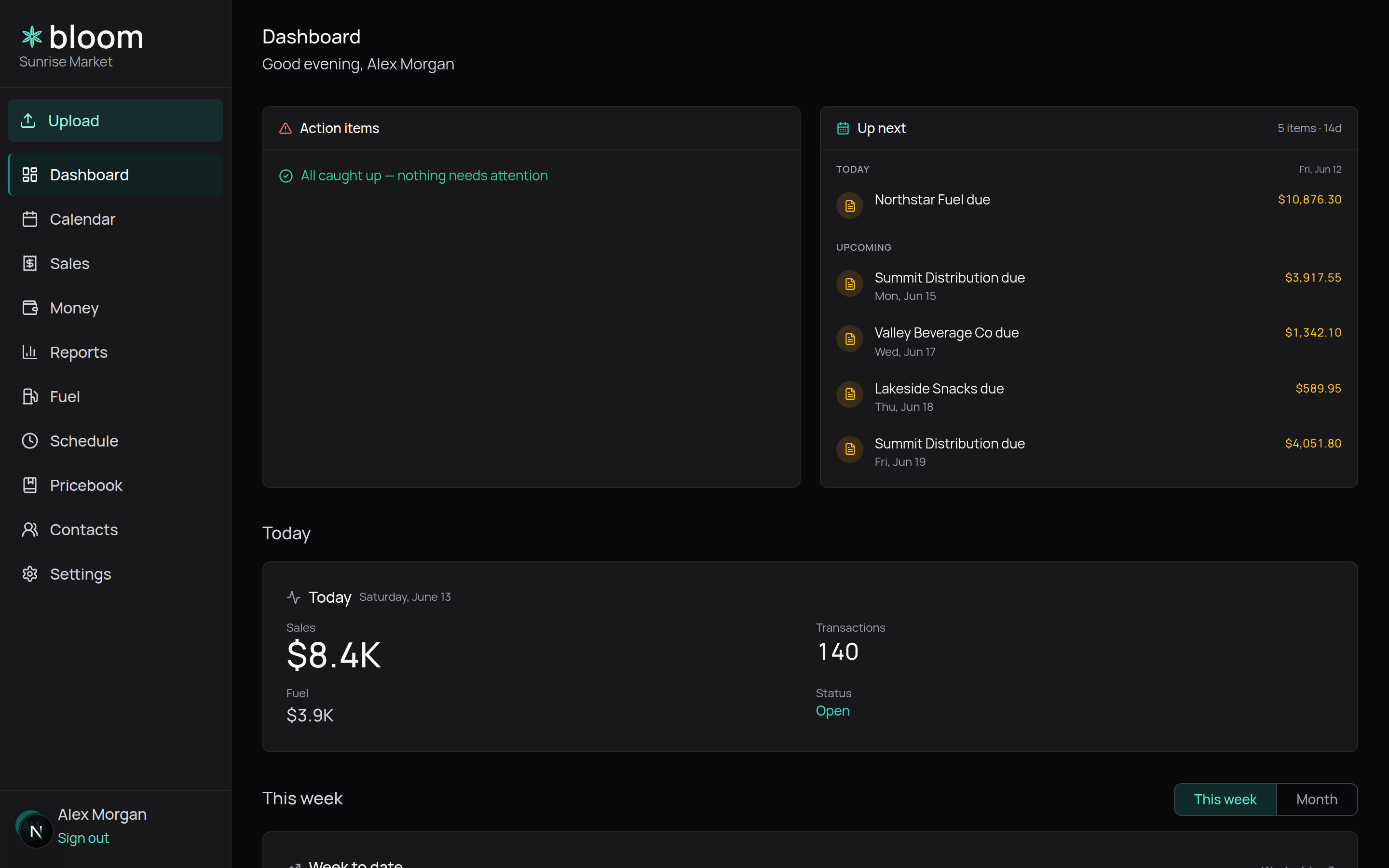
Task: Click the Schedule clock icon
Action: [30, 441]
